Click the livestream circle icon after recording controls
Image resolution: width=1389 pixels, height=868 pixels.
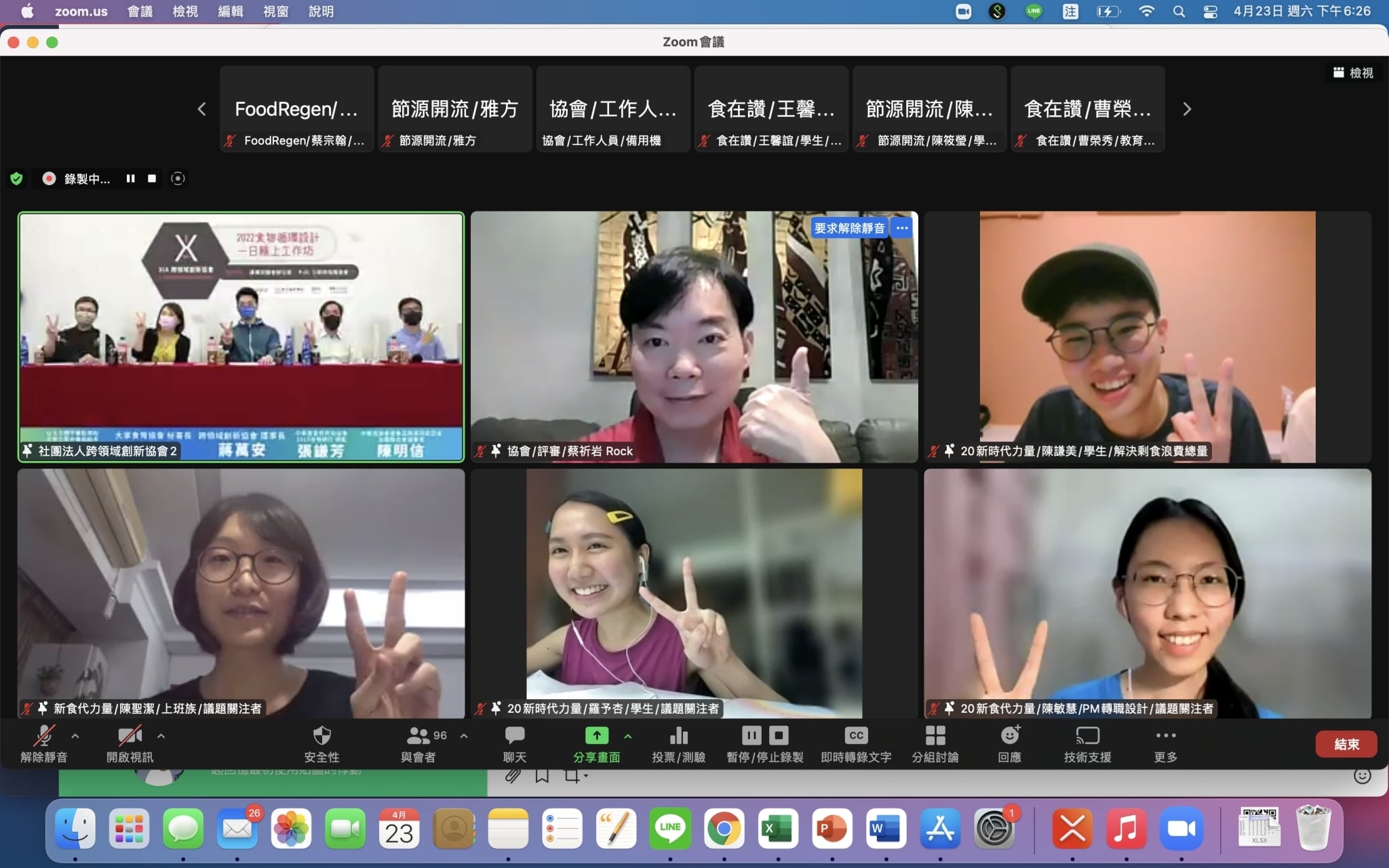[178, 178]
